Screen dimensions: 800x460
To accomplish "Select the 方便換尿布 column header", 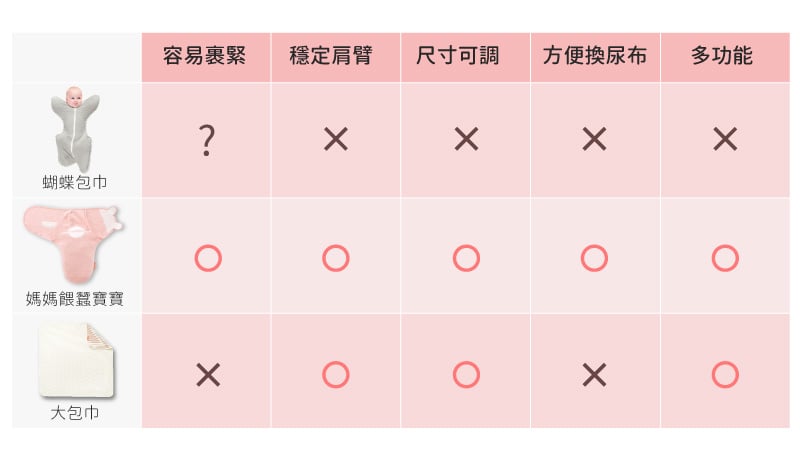I will coord(594,56).
